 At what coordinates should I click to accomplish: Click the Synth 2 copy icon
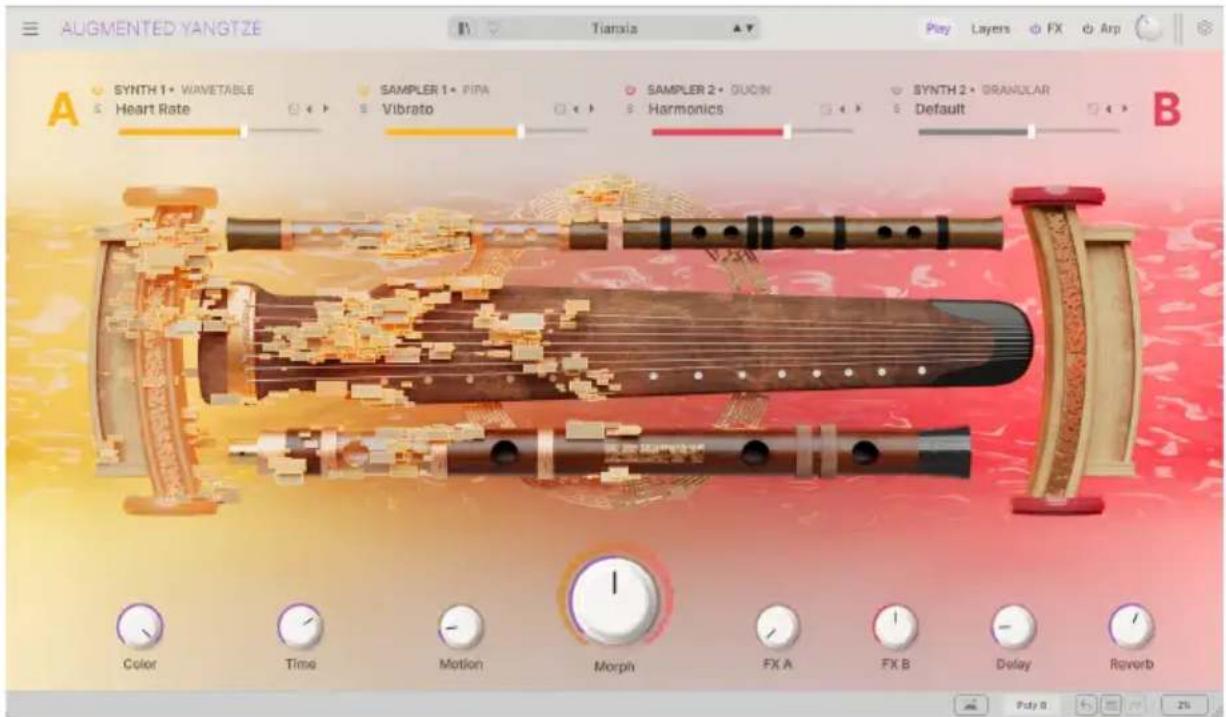(x=1093, y=109)
